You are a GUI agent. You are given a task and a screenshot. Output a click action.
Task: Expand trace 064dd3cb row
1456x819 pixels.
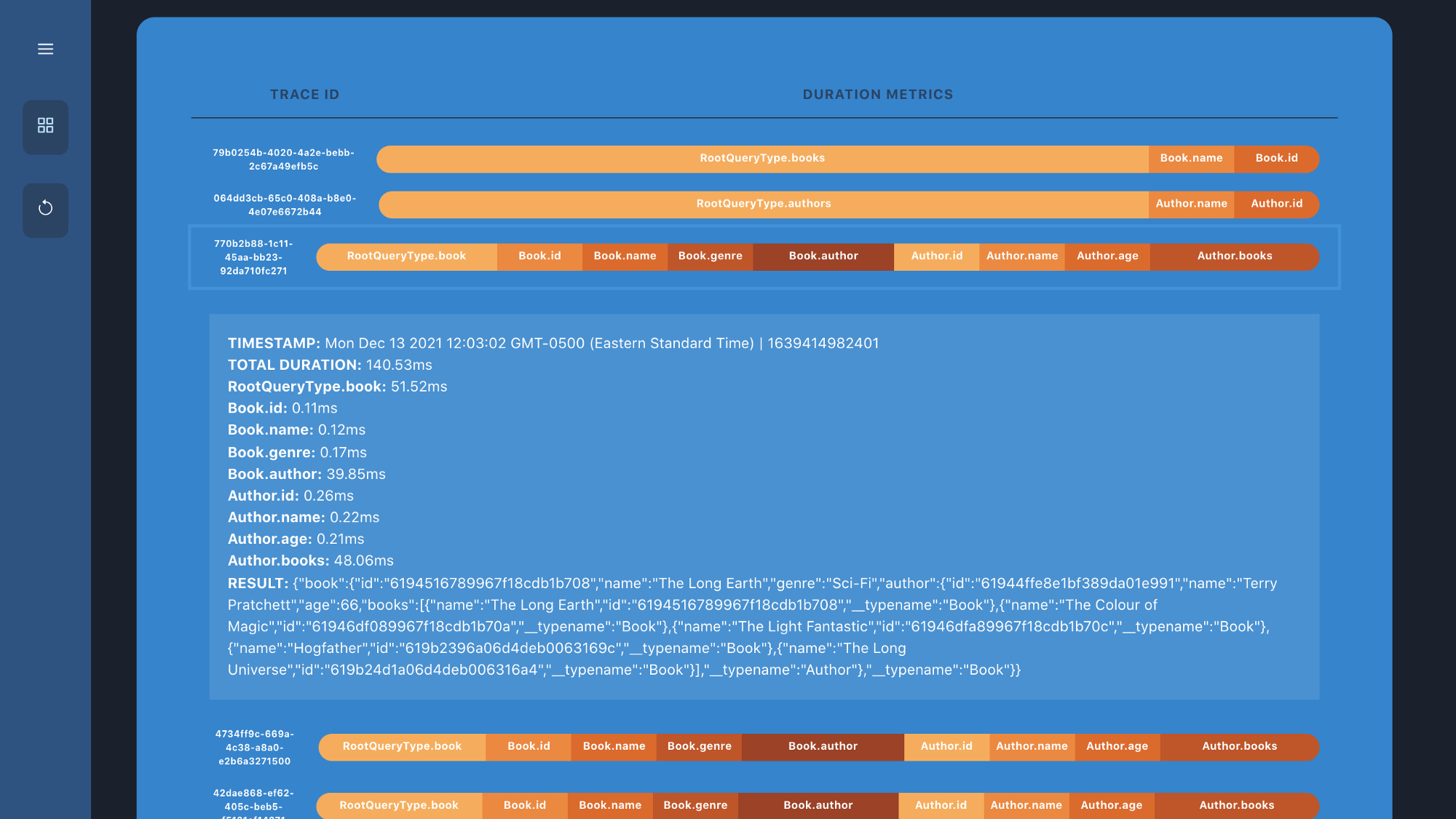tap(284, 205)
